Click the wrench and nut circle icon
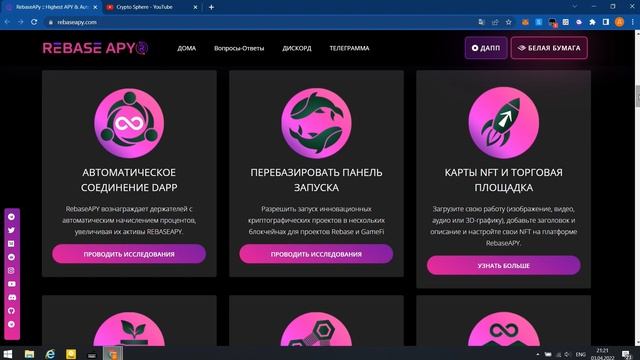640x360 pixels. coord(316,329)
